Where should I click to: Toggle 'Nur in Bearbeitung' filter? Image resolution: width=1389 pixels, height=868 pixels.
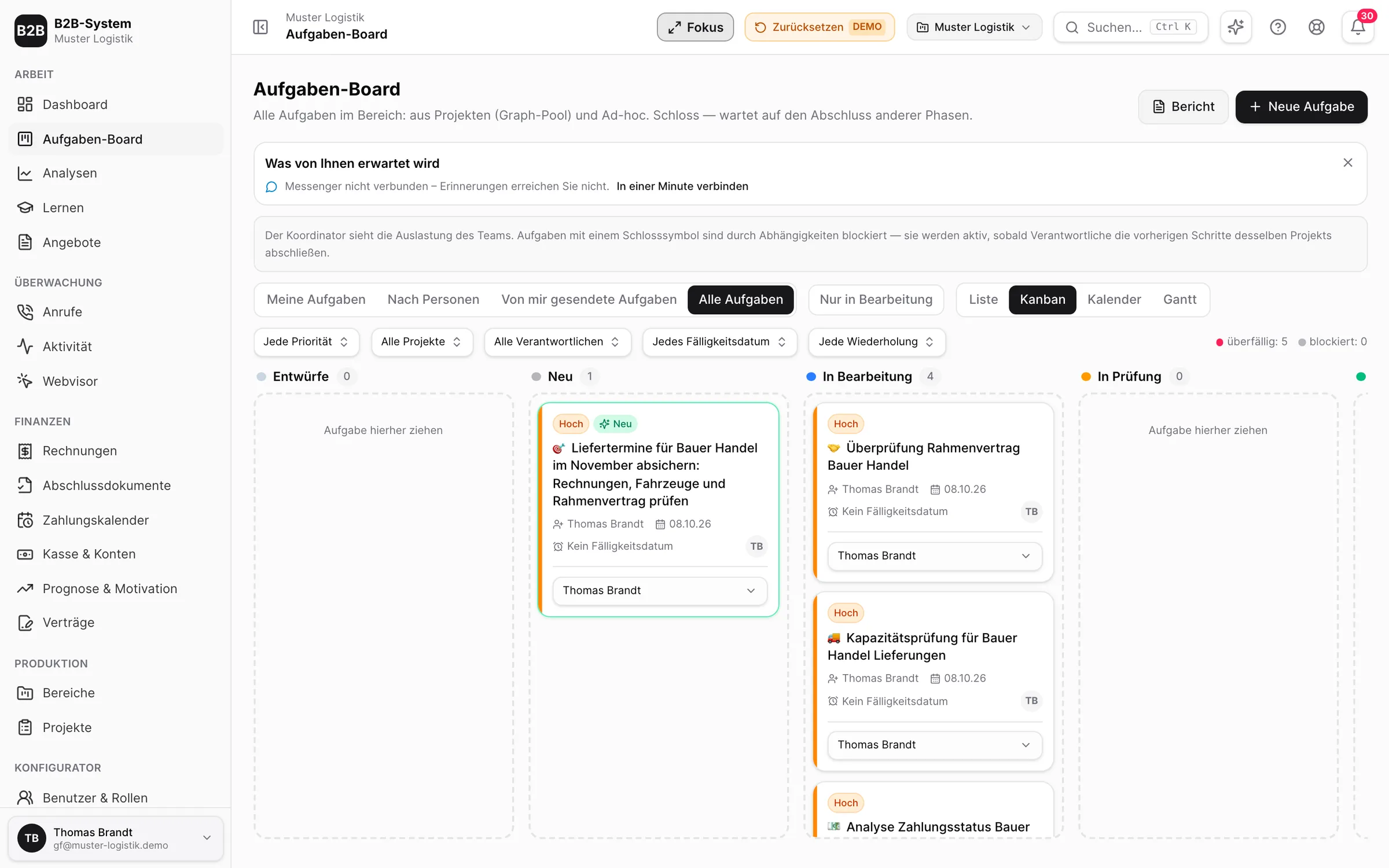876,299
